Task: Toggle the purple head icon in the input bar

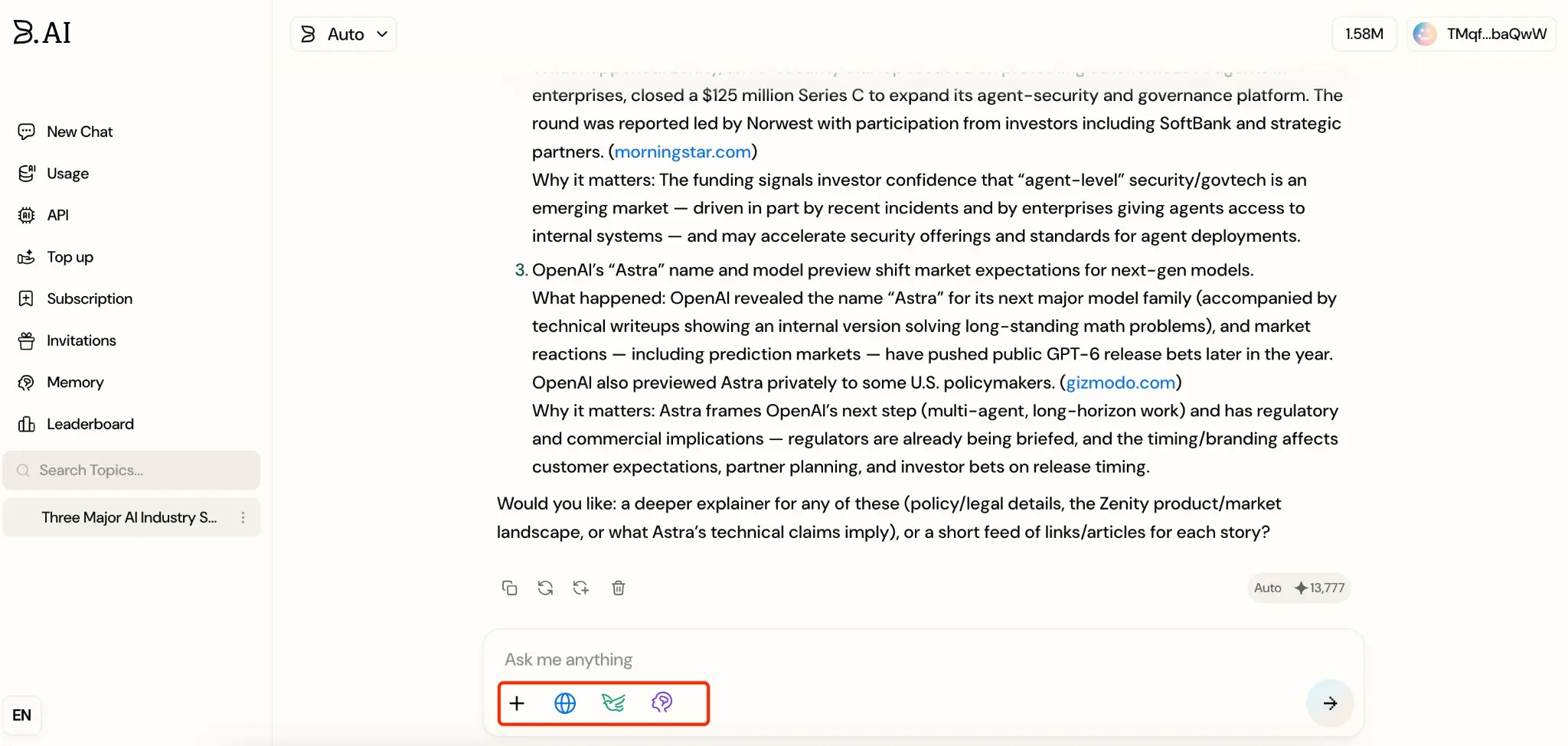Action: (662, 703)
